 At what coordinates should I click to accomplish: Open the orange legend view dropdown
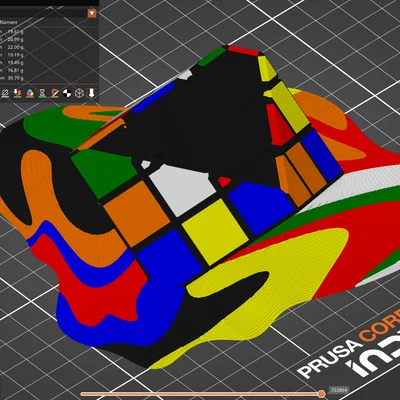click(92, 13)
